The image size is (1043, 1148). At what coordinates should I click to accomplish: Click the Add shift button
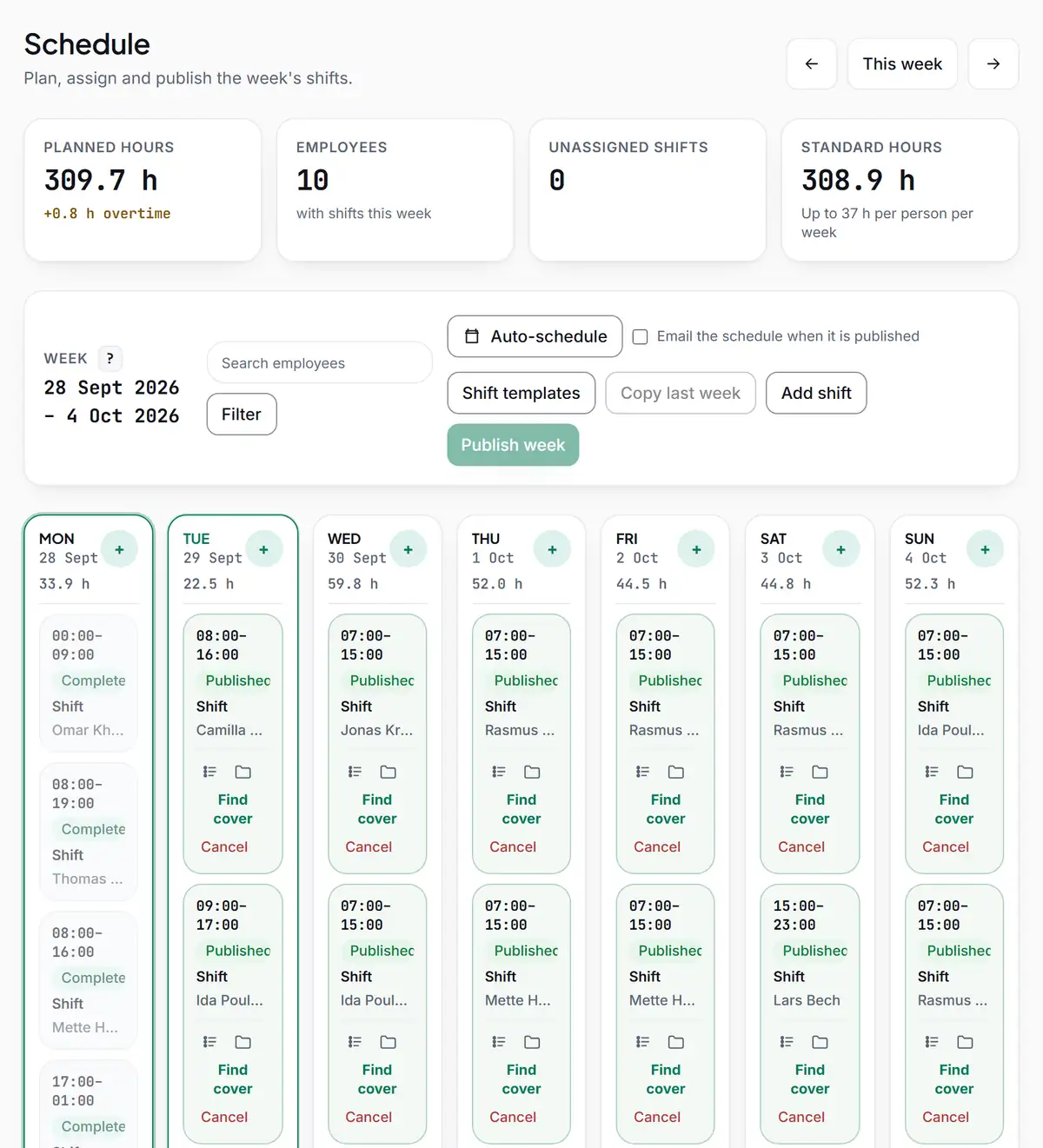point(816,393)
